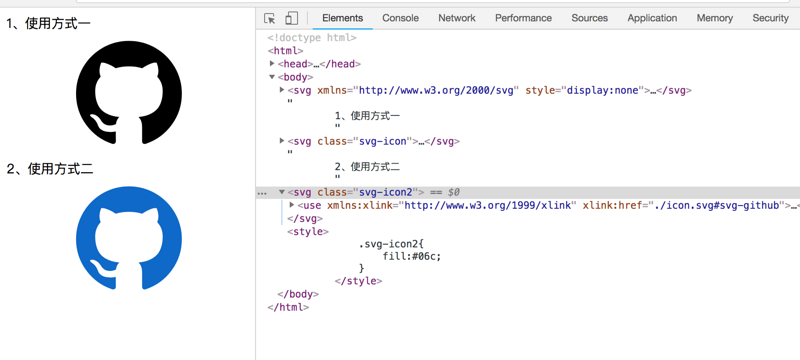Click the black GitHub icon on page

click(129, 93)
